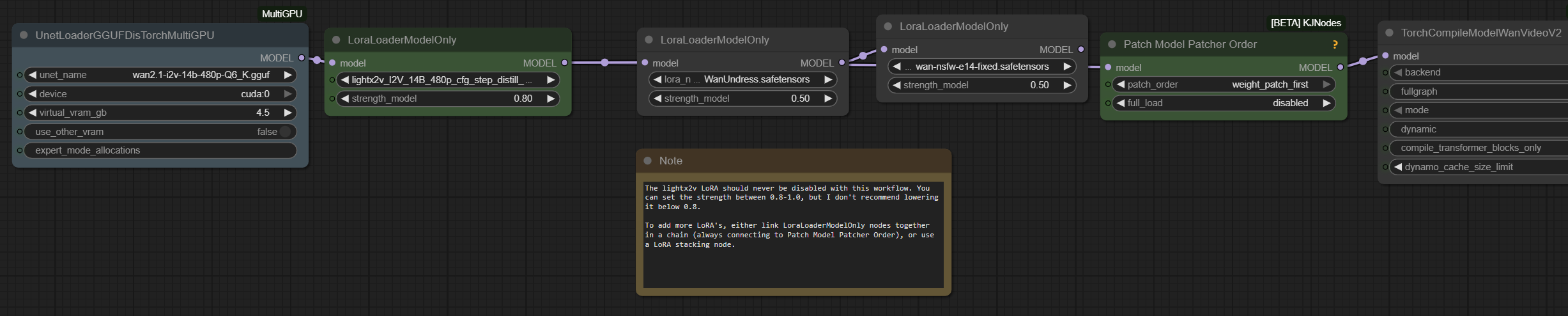Collapse the UnetLoaderGGUFDisTorchMultiGPU node via its title dot
The width and height of the screenshot is (1568, 316).
coord(24,35)
